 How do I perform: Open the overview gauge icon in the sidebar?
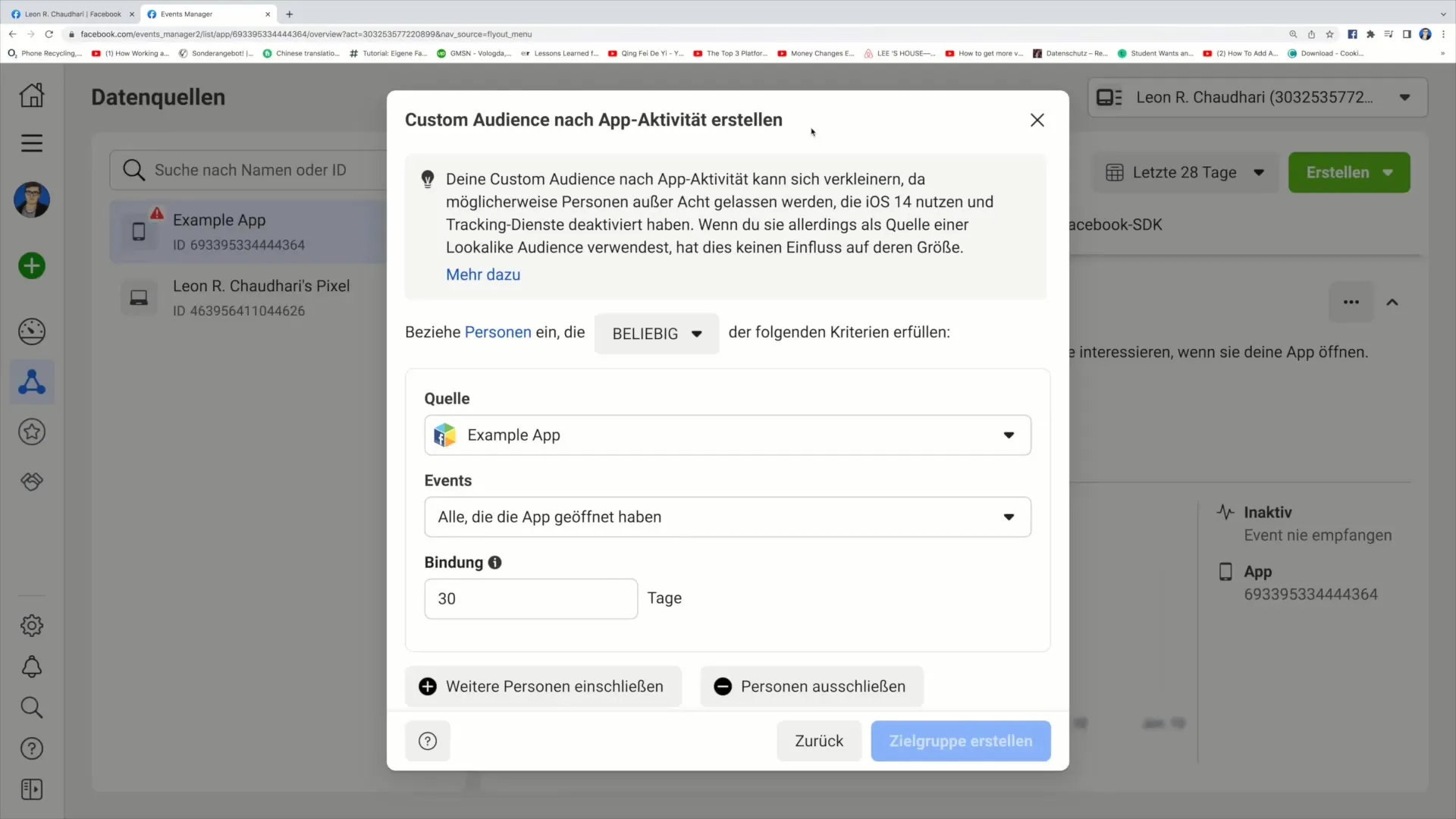tap(32, 331)
